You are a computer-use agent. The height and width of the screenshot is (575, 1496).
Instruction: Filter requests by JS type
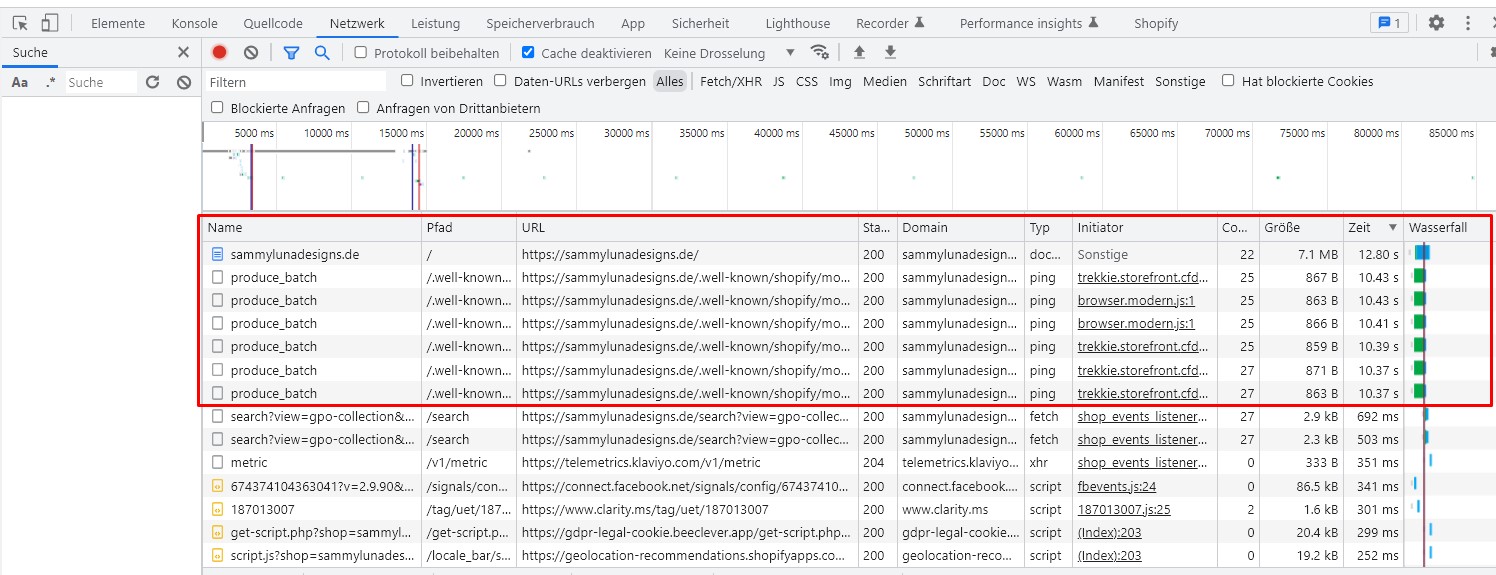pyautogui.click(x=779, y=82)
